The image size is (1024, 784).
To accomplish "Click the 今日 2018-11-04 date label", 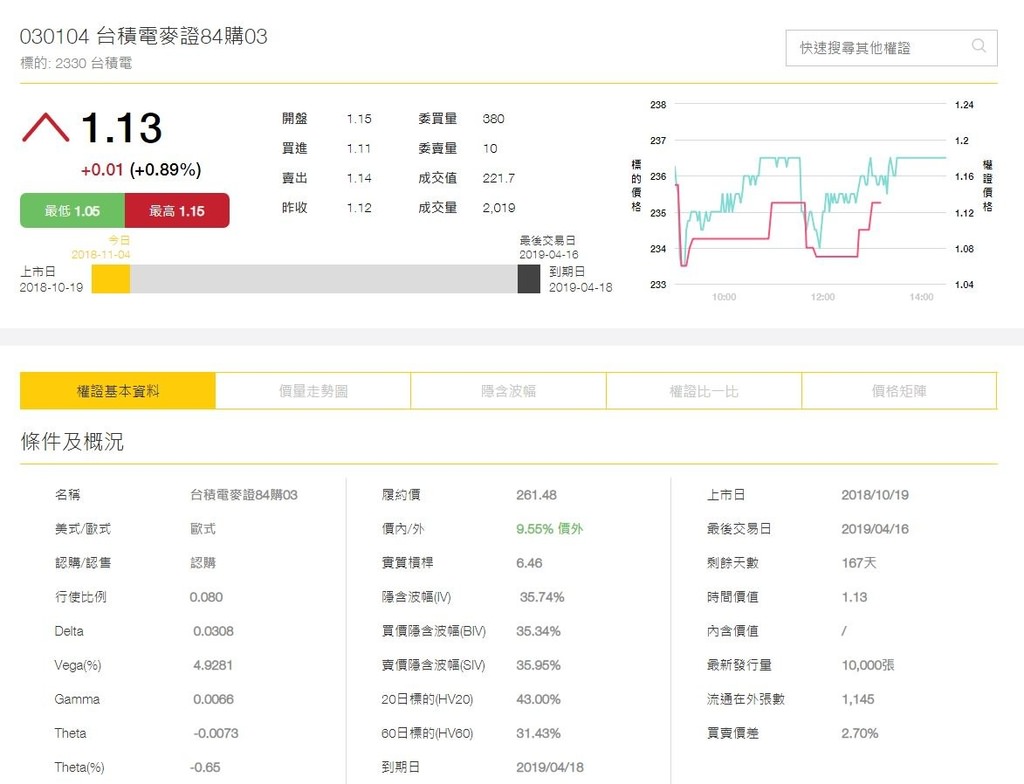I will tap(101, 248).
